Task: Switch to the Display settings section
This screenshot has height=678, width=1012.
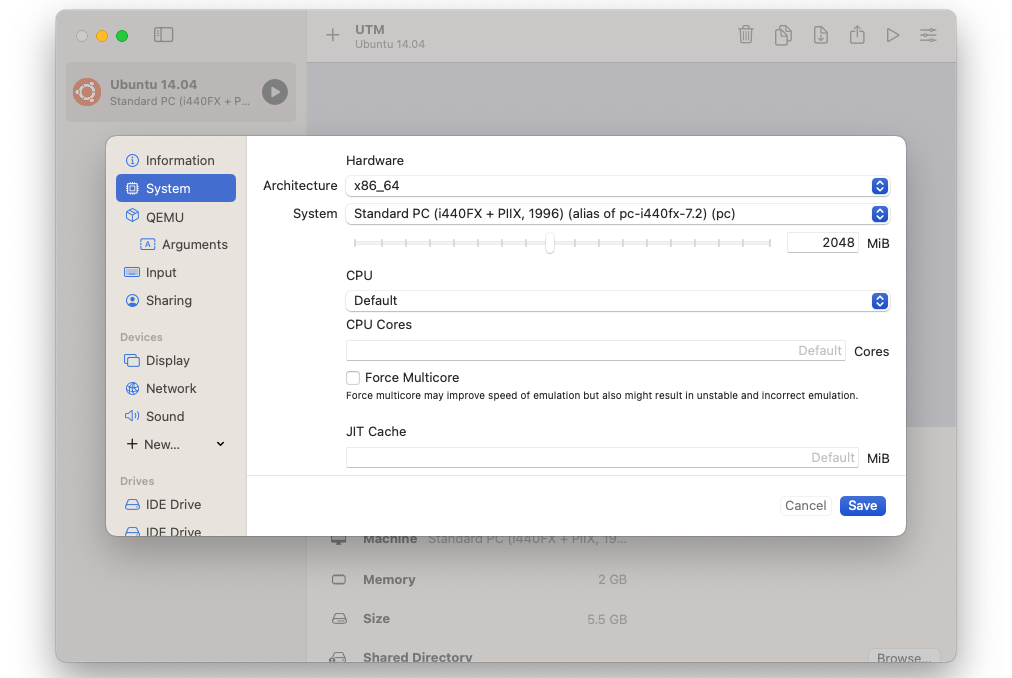Action: point(167,361)
